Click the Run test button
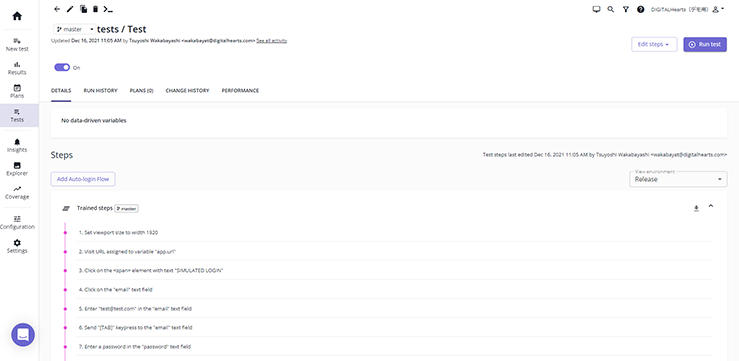739x361 pixels. [705, 44]
